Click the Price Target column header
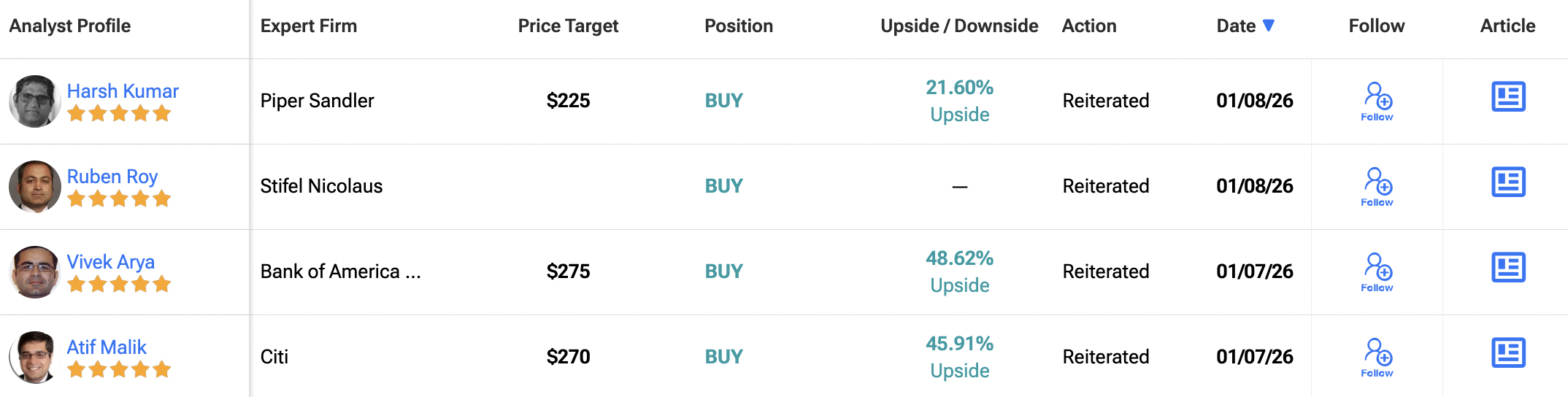The image size is (1568, 397). (x=568, y=26)
